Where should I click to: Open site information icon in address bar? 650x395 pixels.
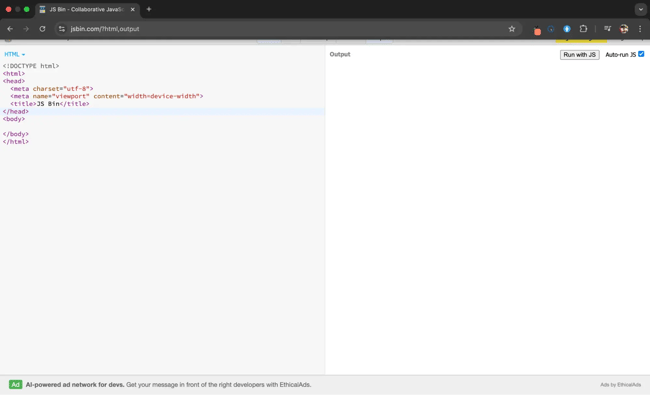coord(62,29)
